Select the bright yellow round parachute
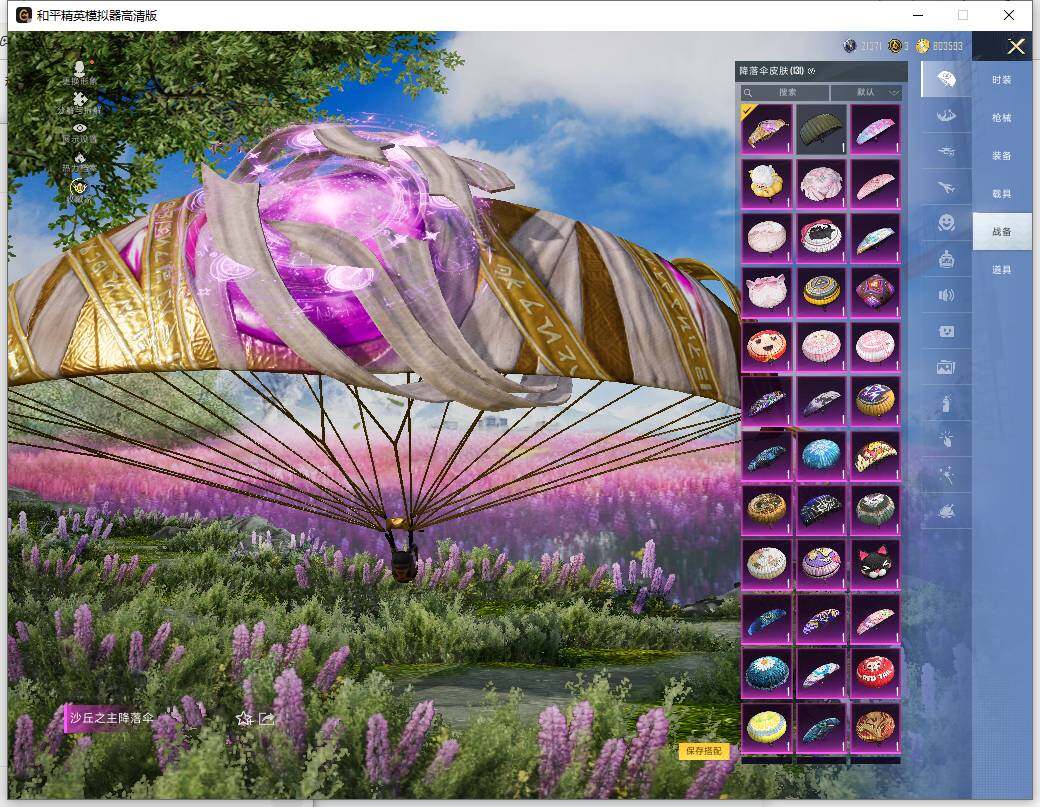Viewport: 1040px width, 807px height. tap(767, 728)
